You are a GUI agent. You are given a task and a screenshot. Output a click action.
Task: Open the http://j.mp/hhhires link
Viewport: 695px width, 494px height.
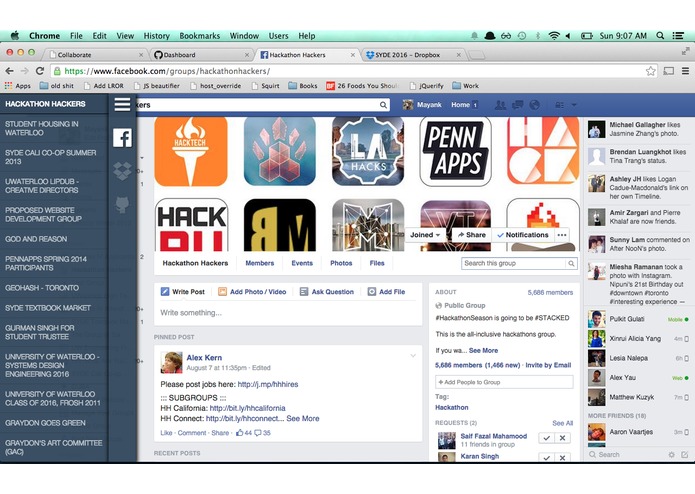[x=268, y=385]
